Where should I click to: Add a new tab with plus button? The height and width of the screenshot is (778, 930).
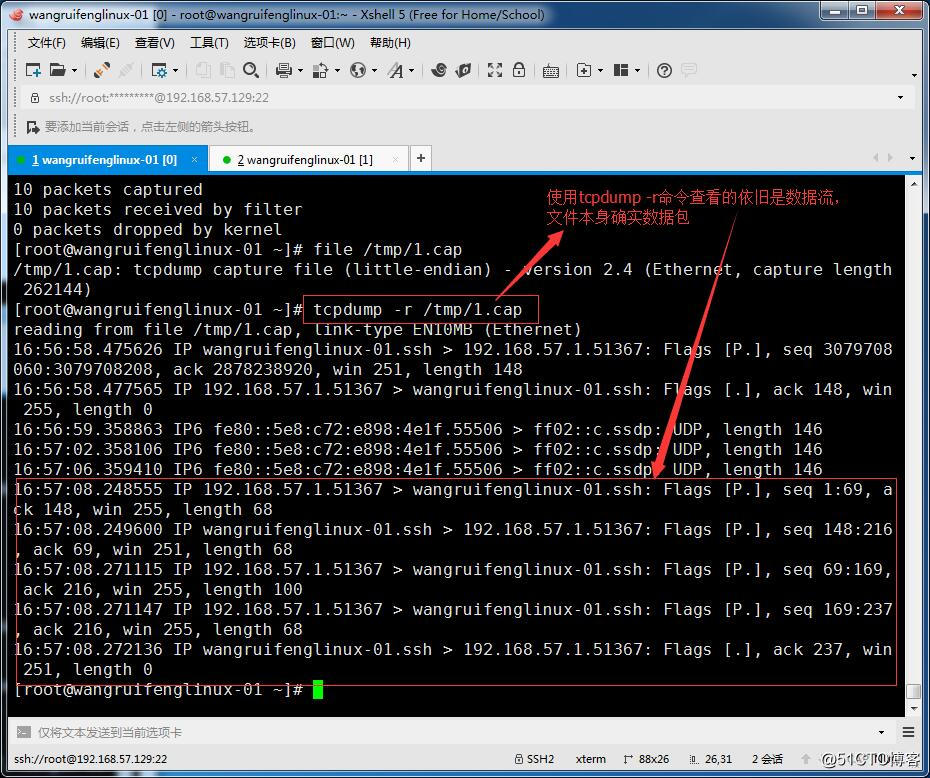pyautogui.click(x=421, y=158)
